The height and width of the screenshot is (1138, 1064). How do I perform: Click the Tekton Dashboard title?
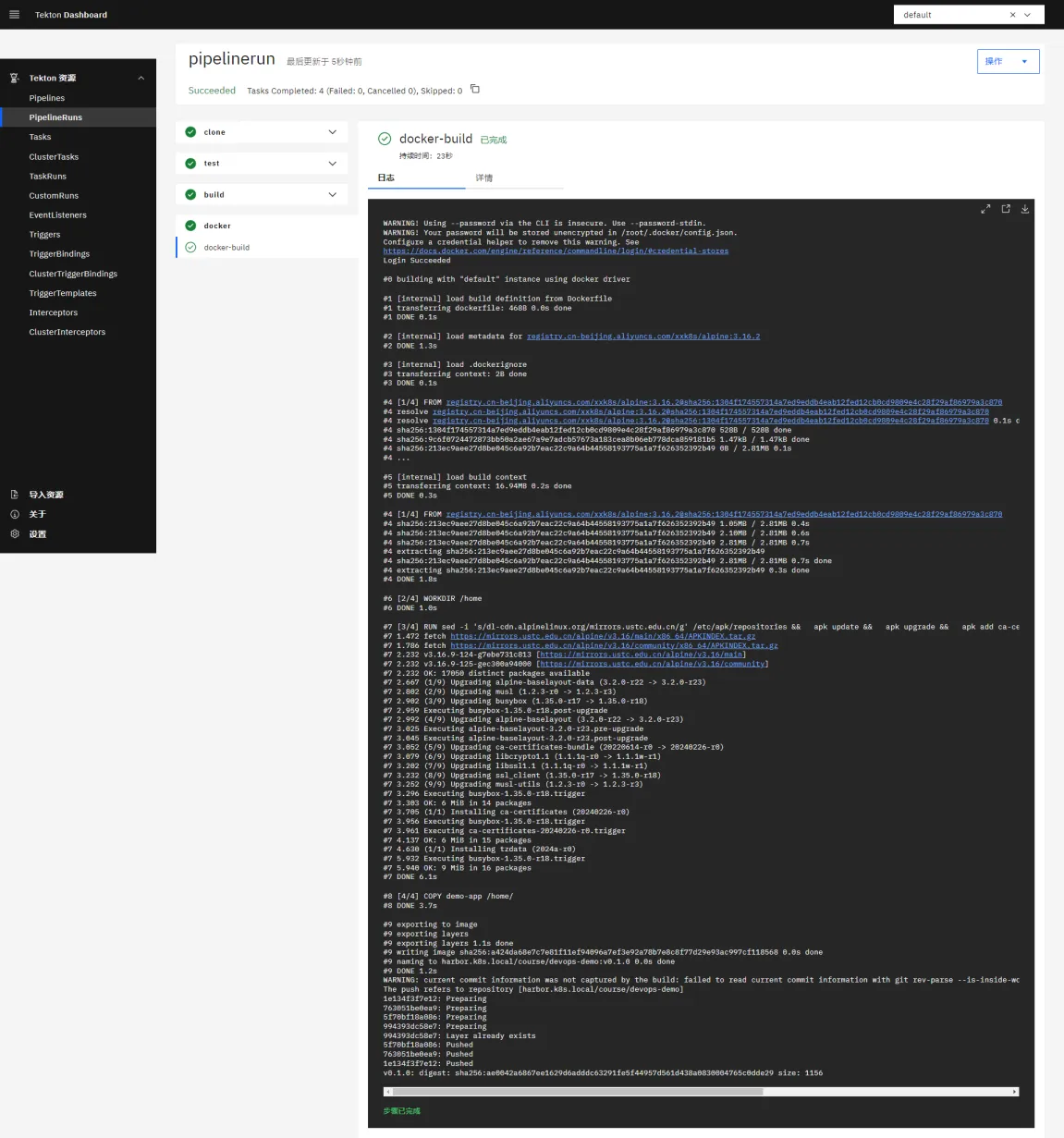71,15
